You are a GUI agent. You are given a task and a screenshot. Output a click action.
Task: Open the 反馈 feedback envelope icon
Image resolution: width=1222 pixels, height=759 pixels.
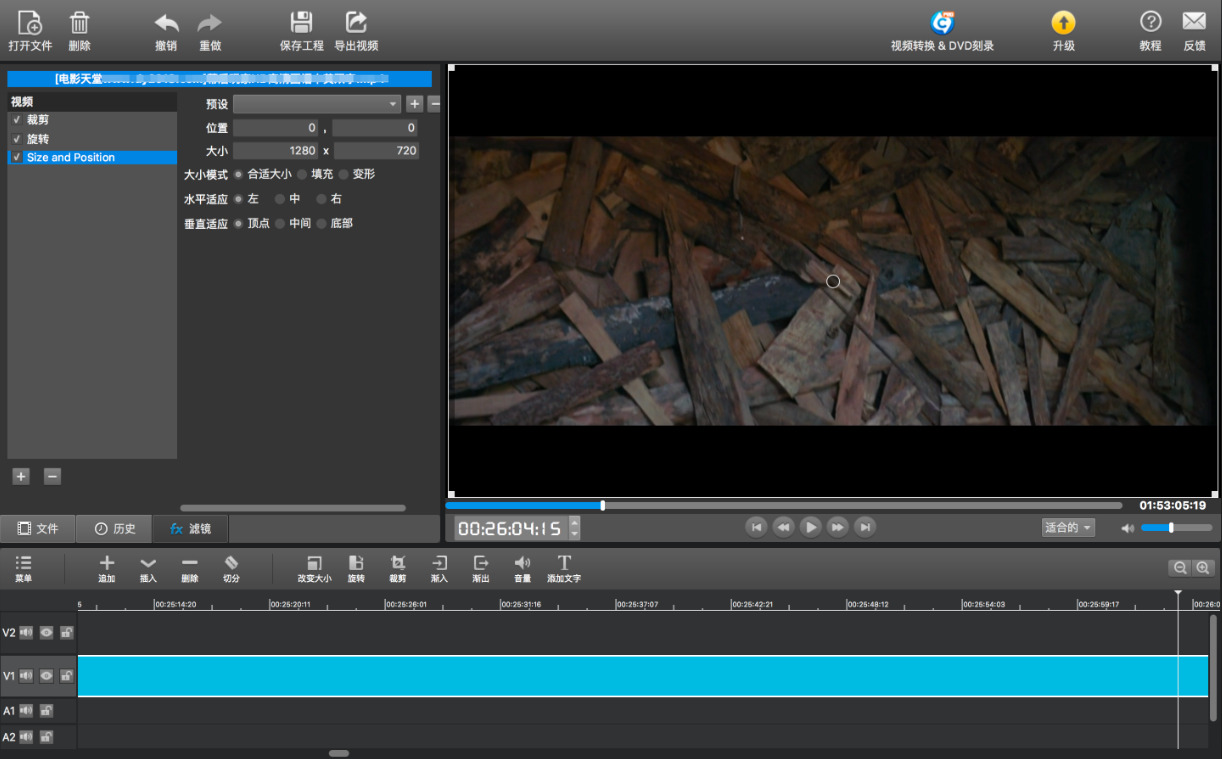(x=1194, y=22)
